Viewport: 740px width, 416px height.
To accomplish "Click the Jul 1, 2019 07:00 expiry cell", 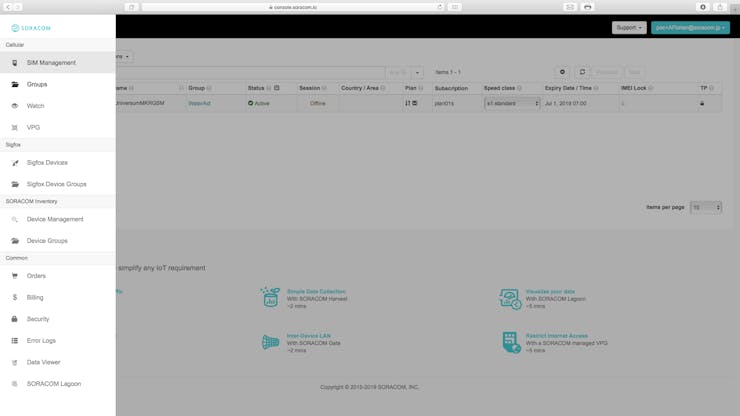I will [x=566, y=103].
